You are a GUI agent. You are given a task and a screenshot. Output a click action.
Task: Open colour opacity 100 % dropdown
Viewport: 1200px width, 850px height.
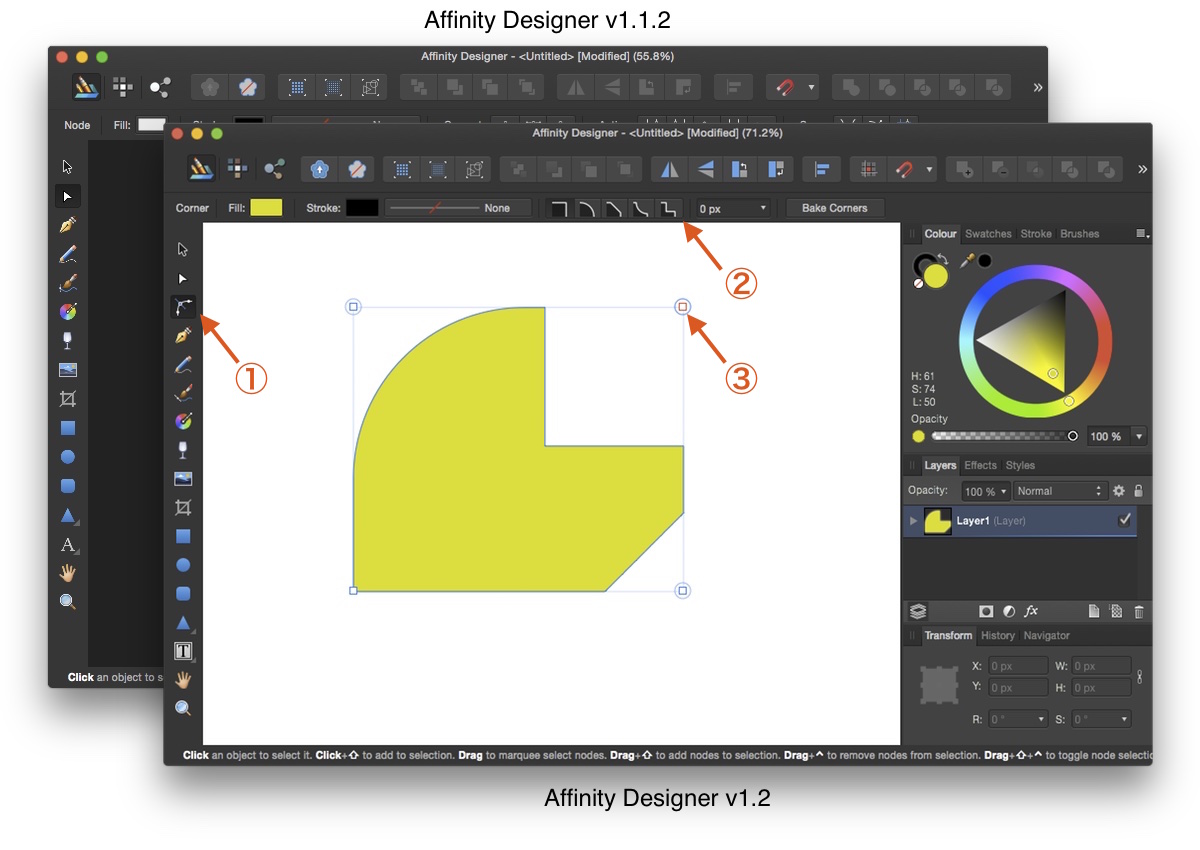[x=1138, y=436]
